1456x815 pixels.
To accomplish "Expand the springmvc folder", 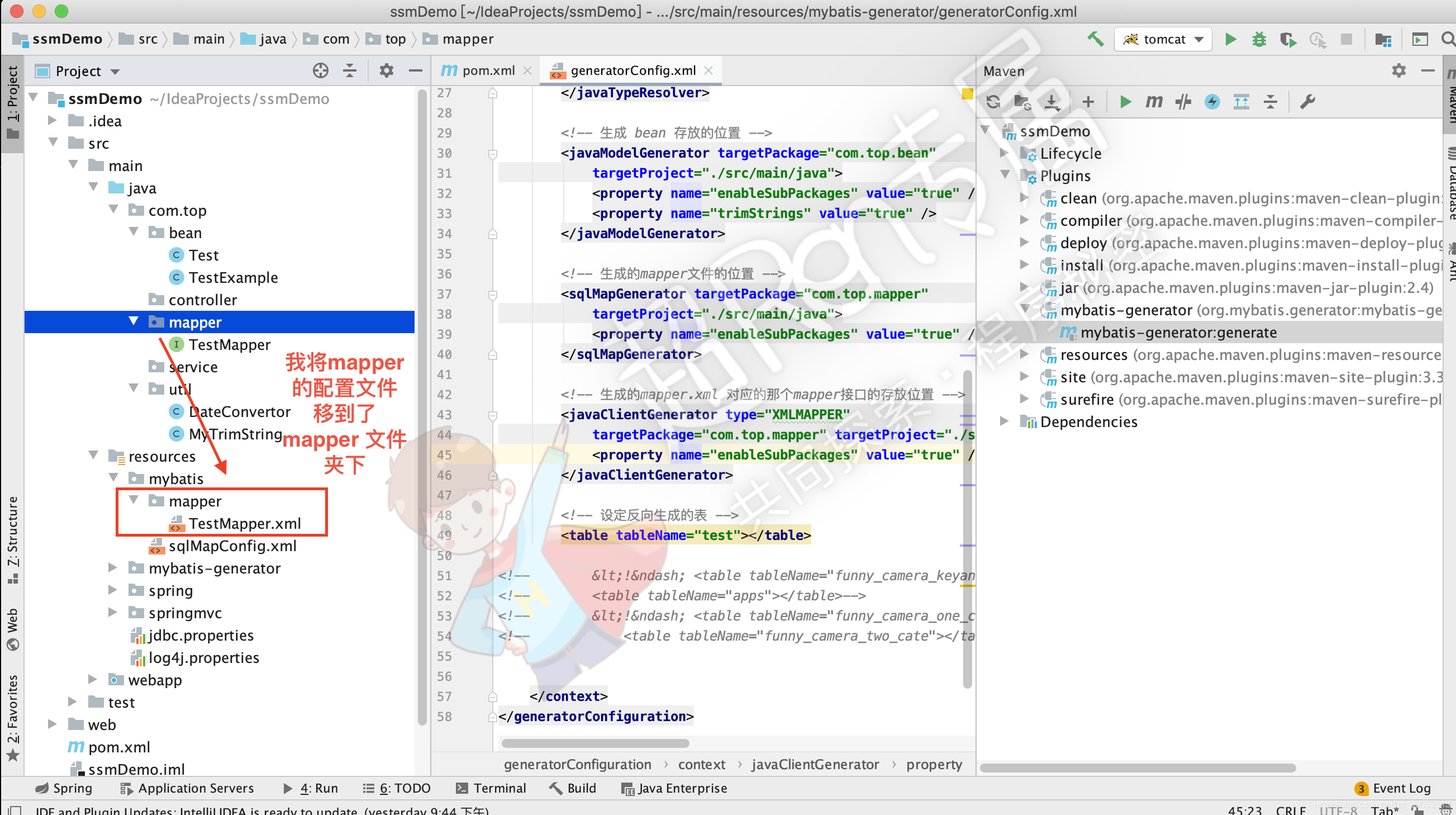I will coord(113,612).
